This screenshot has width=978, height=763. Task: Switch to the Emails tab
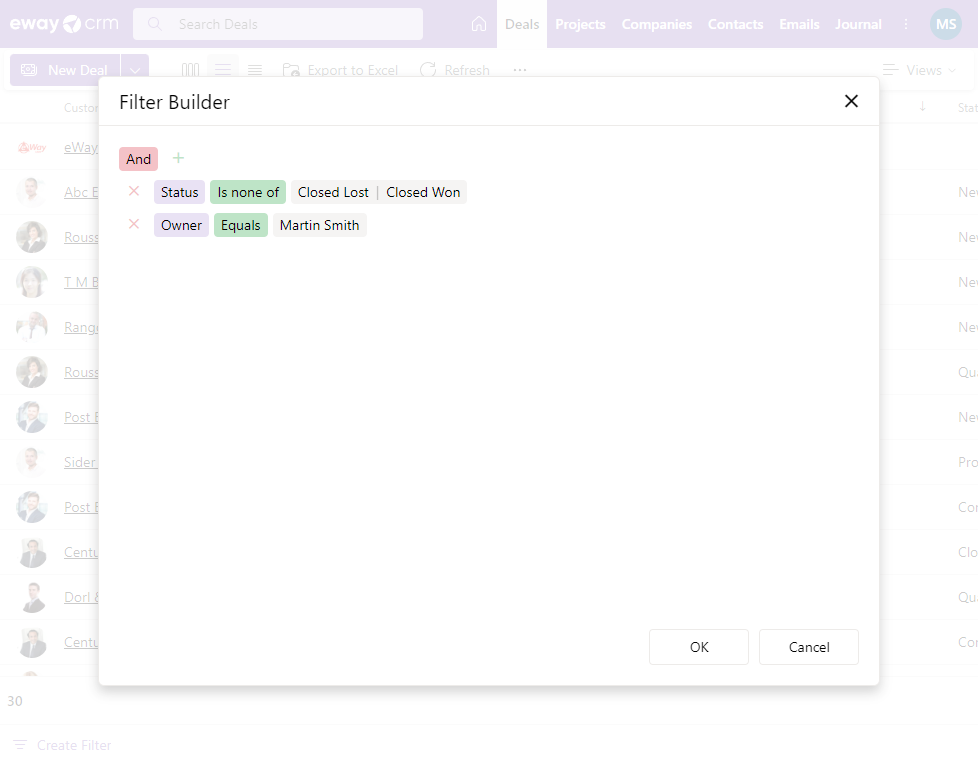point(799,24)
